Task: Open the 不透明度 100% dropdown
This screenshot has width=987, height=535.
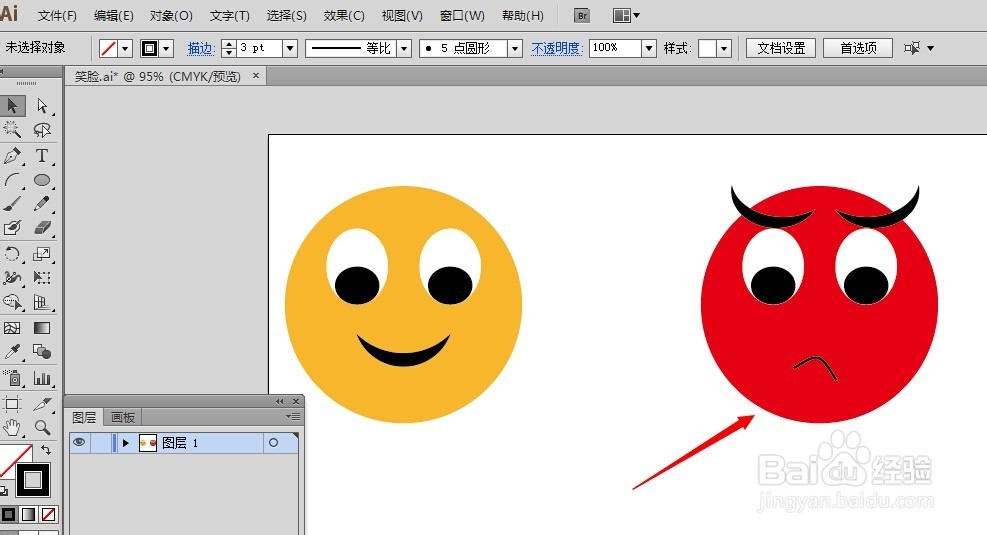Action: click(649, 48)
